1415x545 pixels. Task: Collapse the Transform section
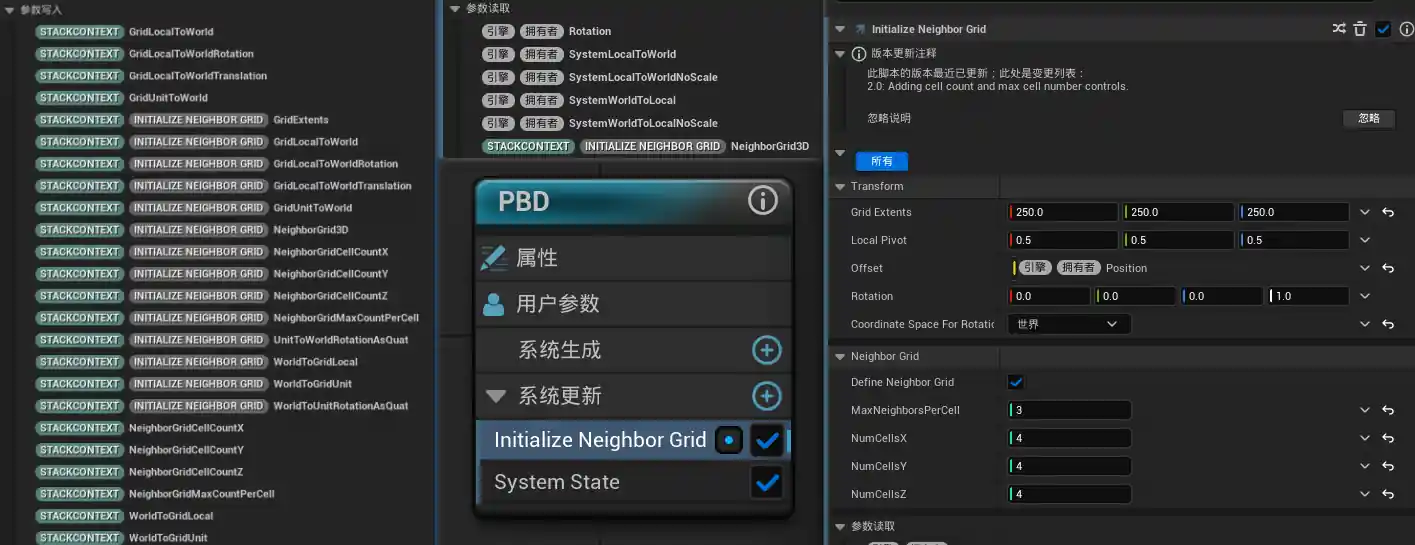(839, 186)
